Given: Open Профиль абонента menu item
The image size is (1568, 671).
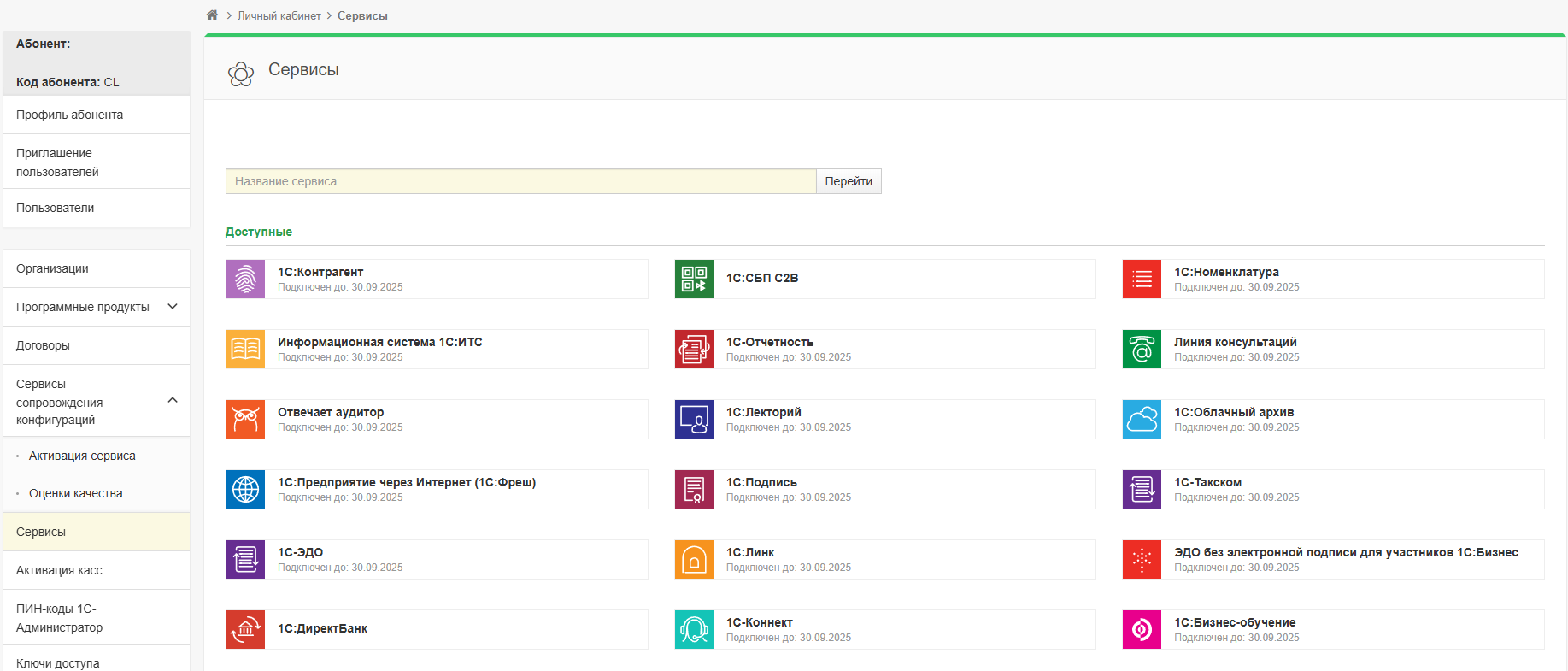Looking at the screenshot, I should pos(97,115).
